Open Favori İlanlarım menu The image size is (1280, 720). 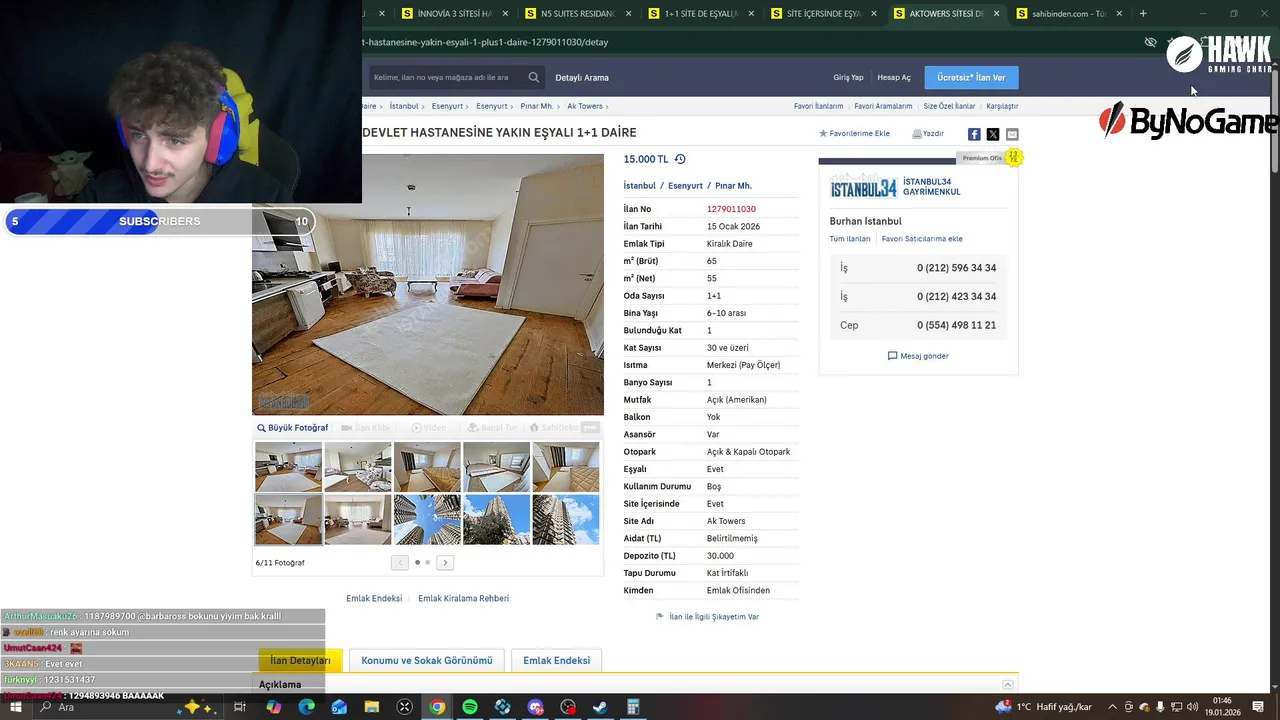[x=818, y=106]
